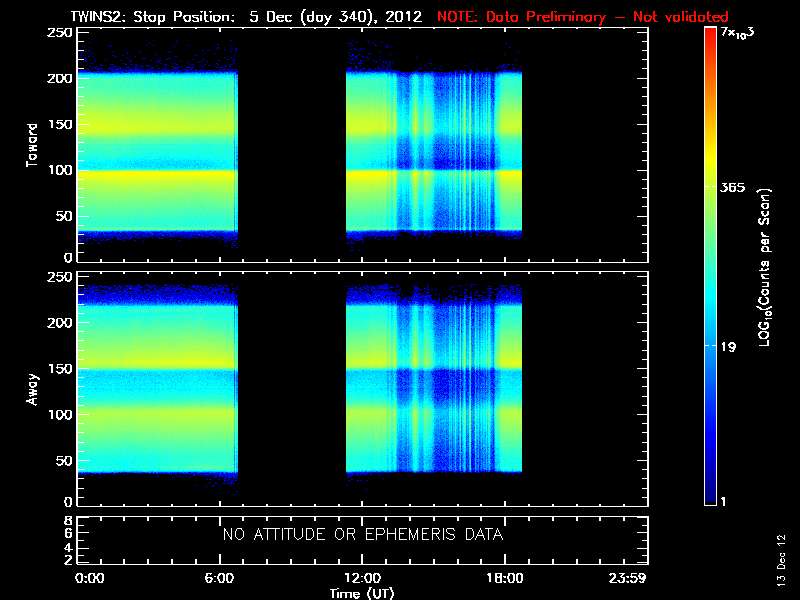Click the '18:00' time axis label

505,579
